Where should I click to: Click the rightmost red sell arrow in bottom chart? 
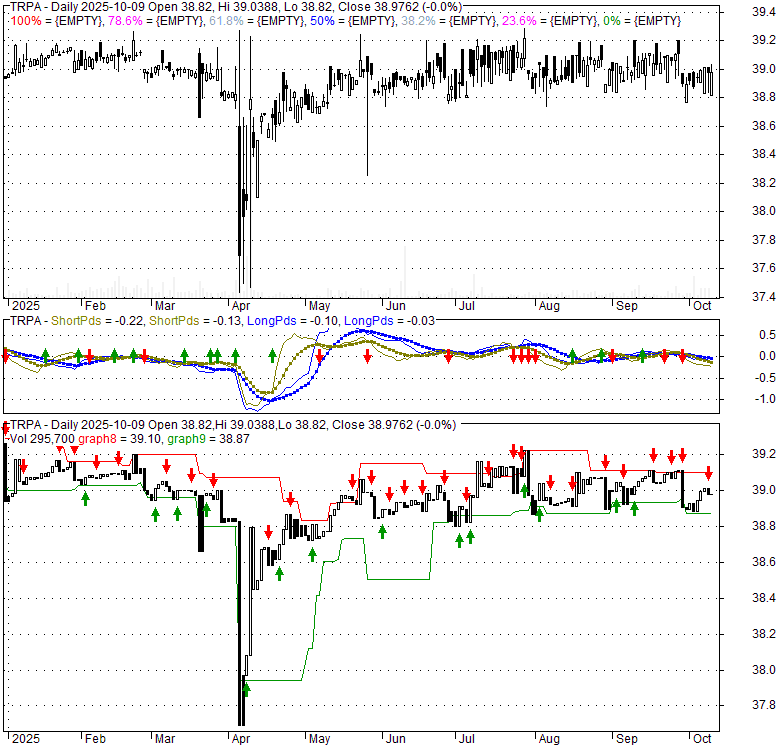(709, 473)
